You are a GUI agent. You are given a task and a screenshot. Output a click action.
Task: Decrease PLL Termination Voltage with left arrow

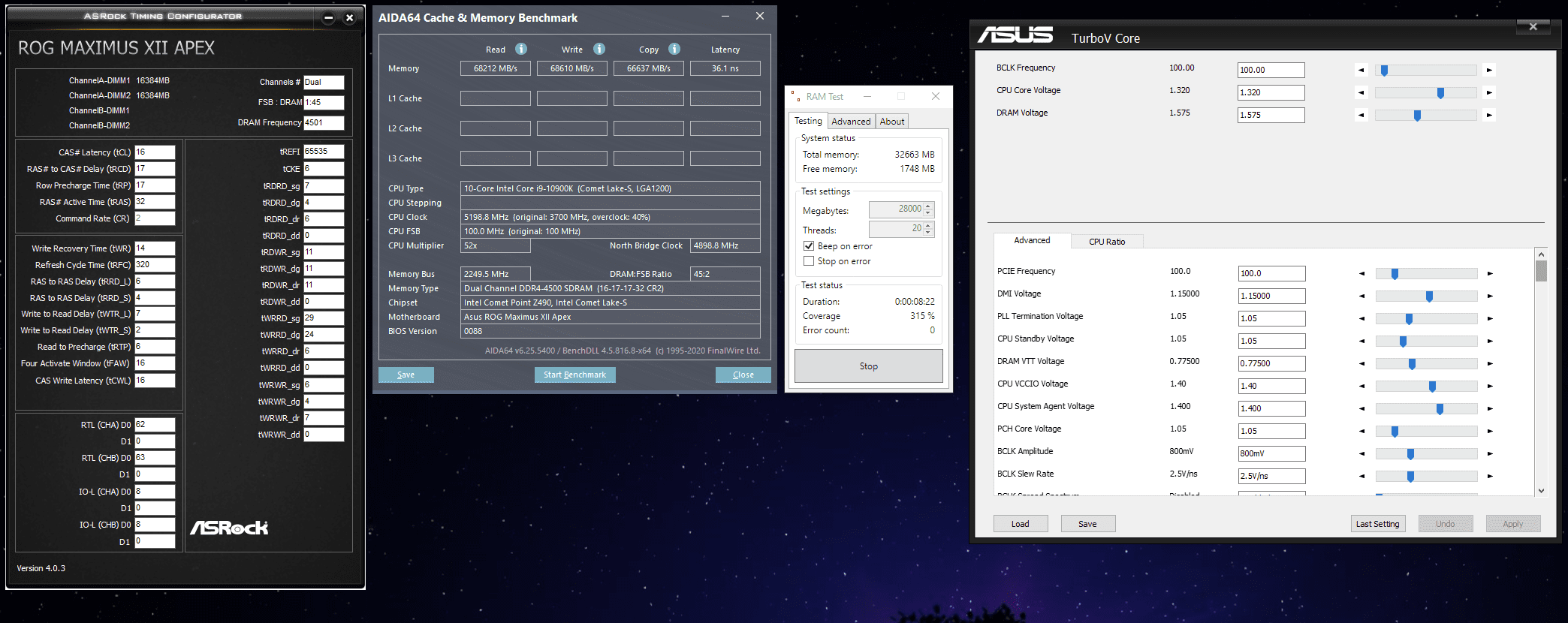(1362, 319)
